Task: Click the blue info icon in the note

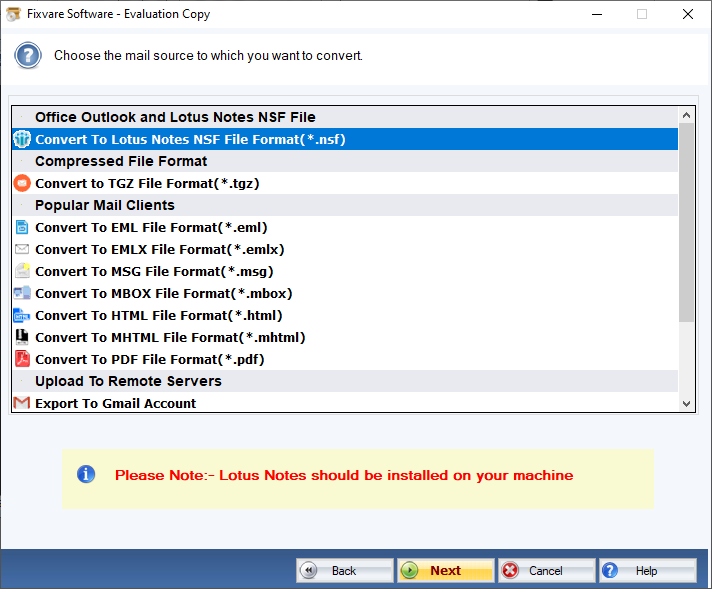Action: tap(86, 475)
